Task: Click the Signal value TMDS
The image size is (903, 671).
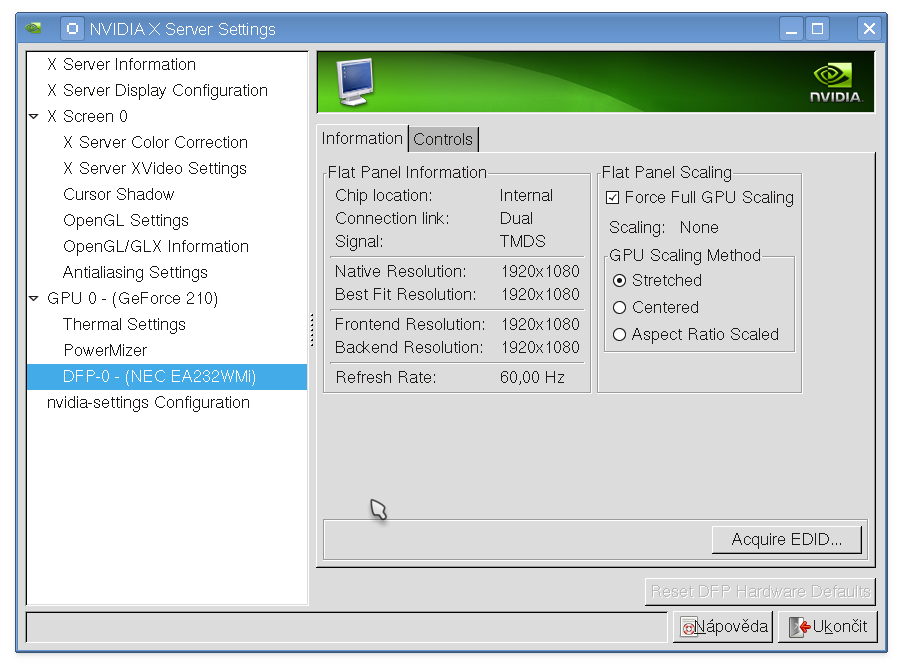Action: coord(522,241)
